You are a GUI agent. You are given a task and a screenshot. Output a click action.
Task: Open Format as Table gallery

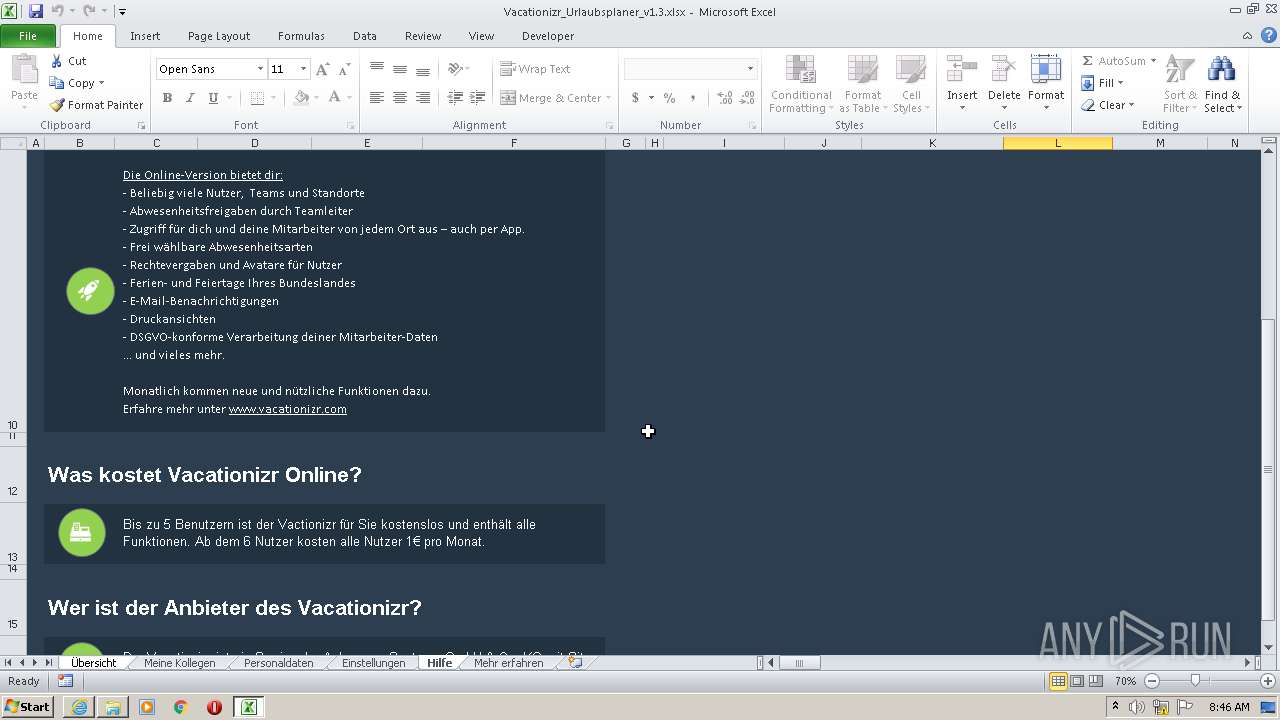pos(861,84)
